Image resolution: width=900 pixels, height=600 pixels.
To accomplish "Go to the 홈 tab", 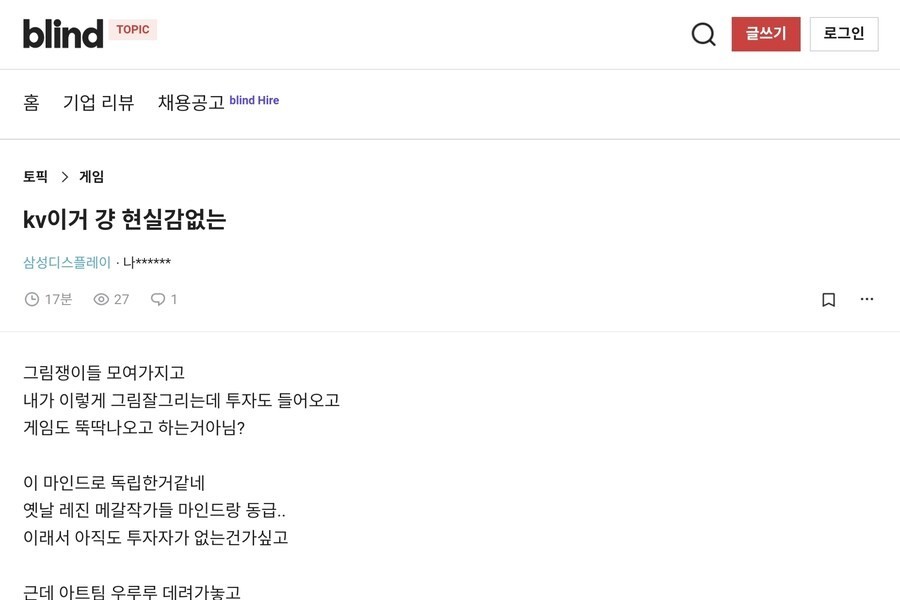I will click(32, 103).
